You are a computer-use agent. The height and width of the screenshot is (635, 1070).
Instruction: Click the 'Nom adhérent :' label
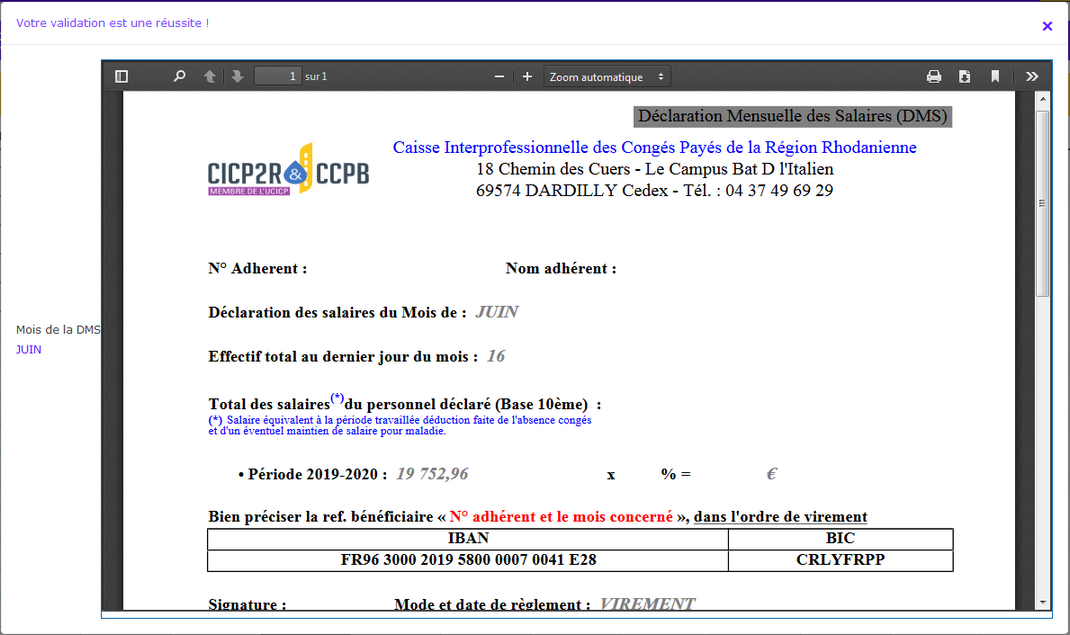(x=561, y=269)
